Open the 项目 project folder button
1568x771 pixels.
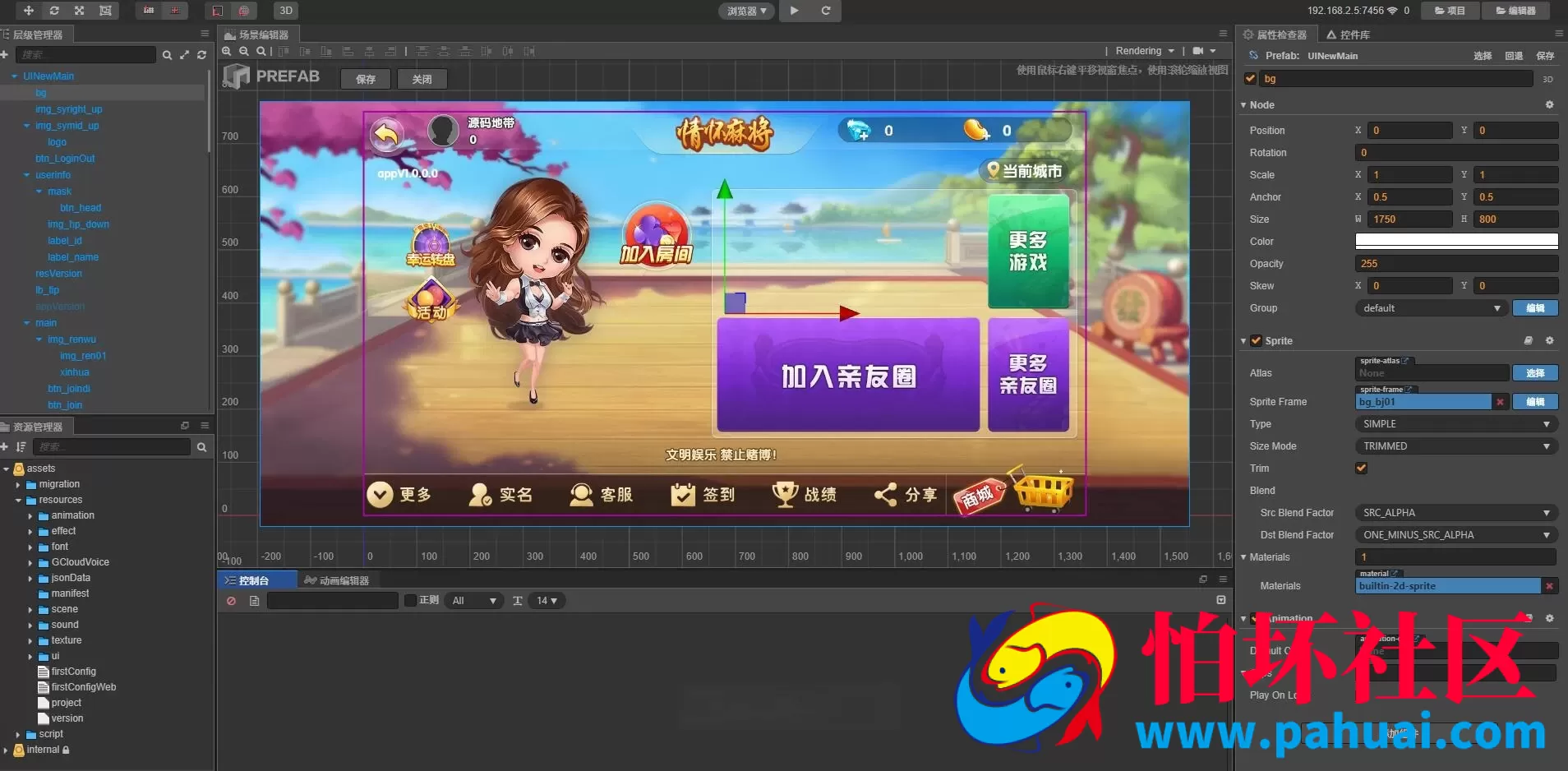pos(1450,11)
